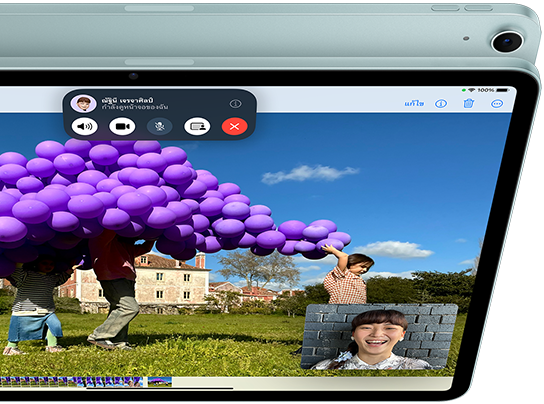
Task: Tap the caller's Memoji avatar
Action: point(83,103)
